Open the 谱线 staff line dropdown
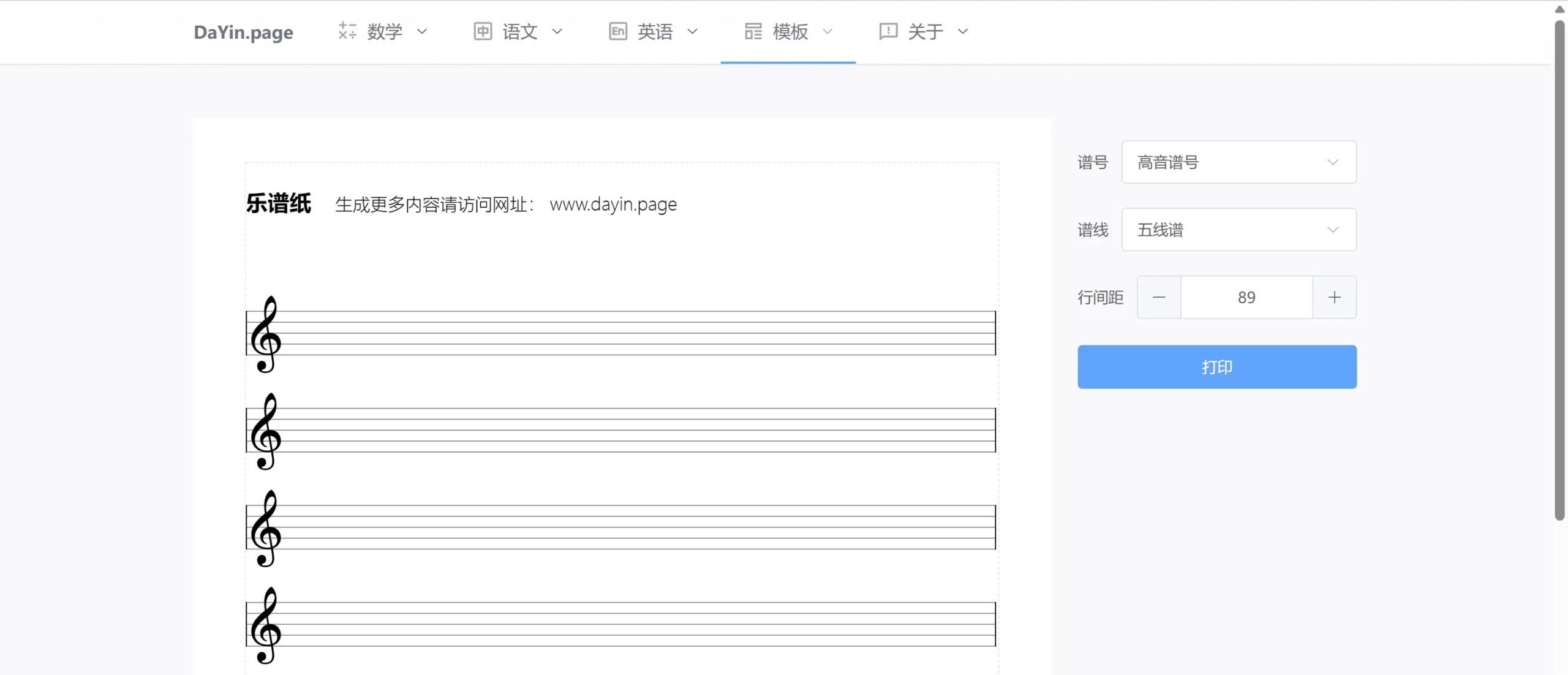 point(1238,230)
